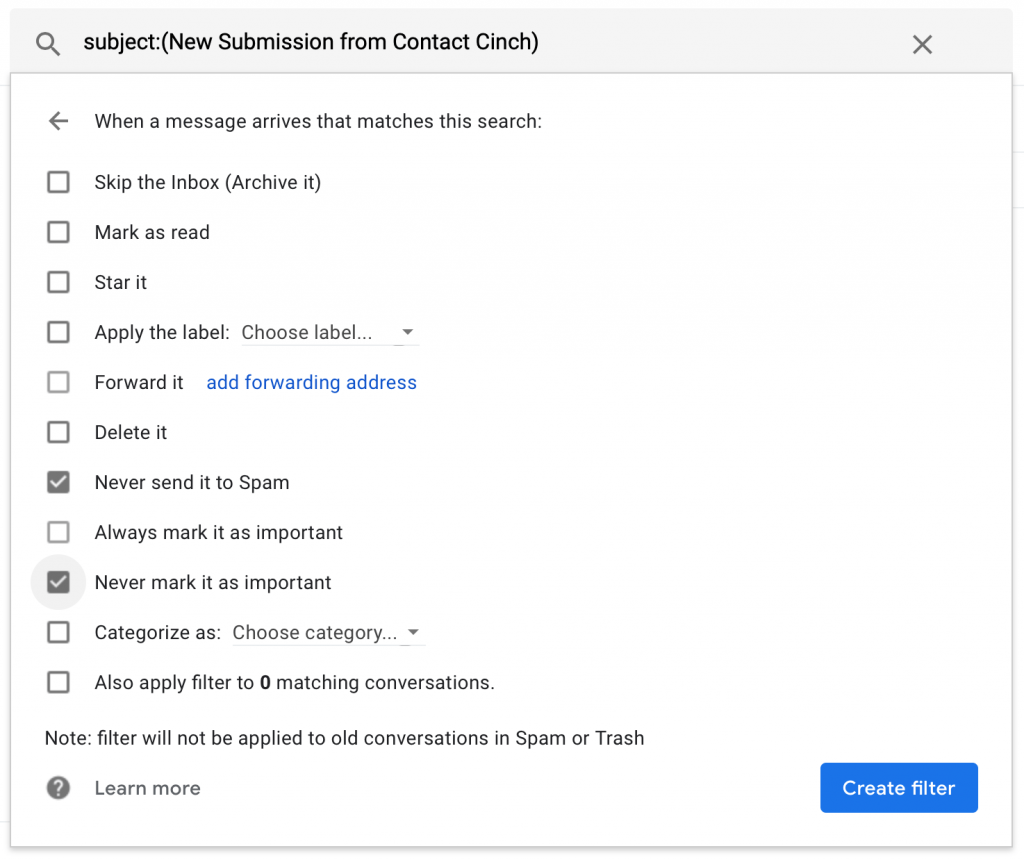1024x860 pixels.
Task: Uncheck Never mark it as important
Action: click(59, 582)
